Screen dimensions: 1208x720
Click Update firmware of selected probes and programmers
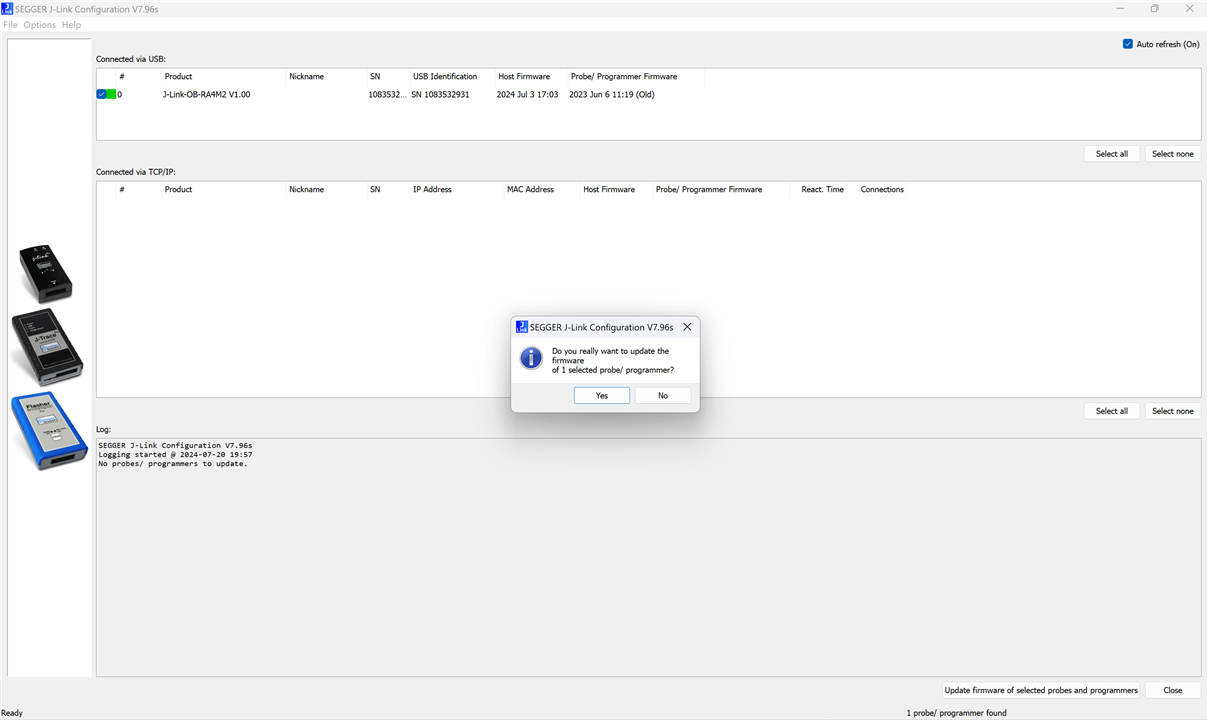coord(1041,690)
